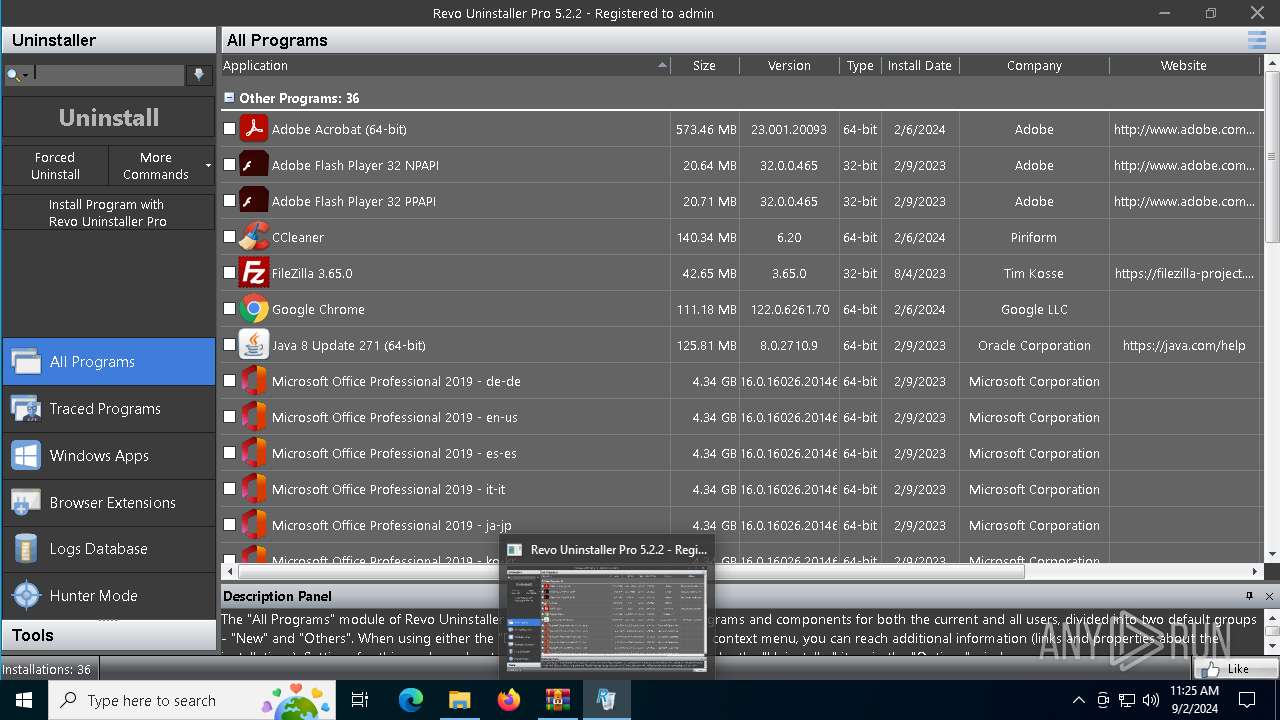Tick the checkbox for Java 8 Update 271
Screen dimensions: 1280x720
(229, 345)
